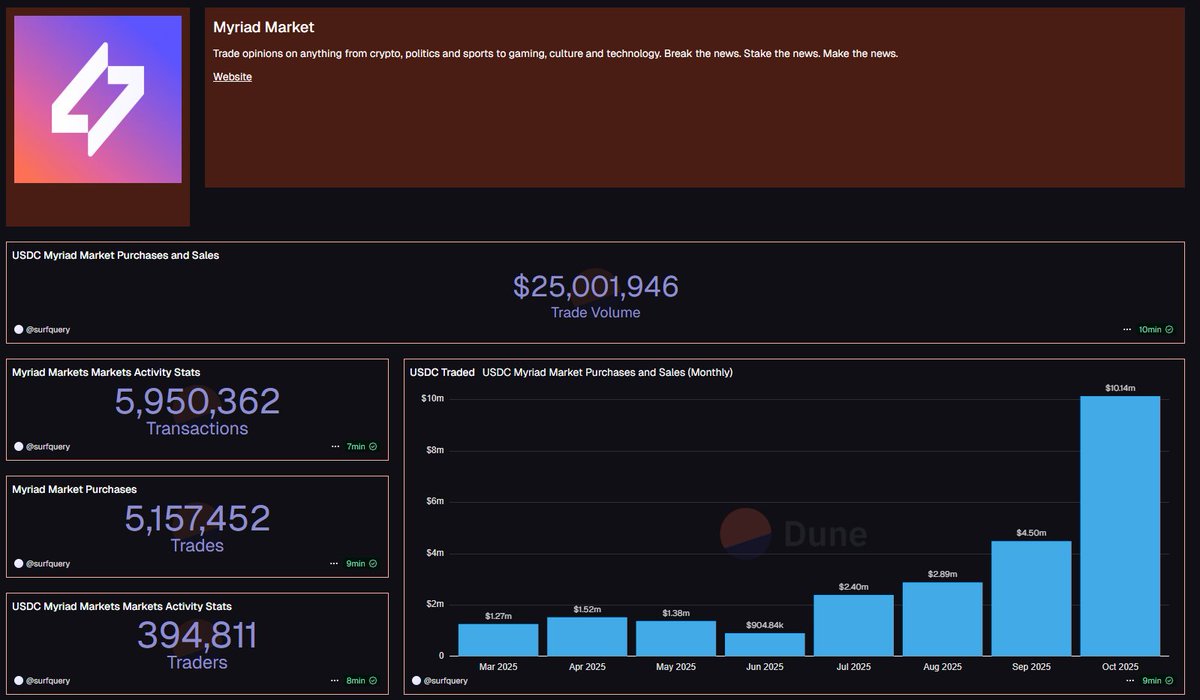This screenshot has height=700, width=1200.
Task: Open 'USDC Myriad Markets Markets Activity Stats' title
Action: [x=121, y=606]
